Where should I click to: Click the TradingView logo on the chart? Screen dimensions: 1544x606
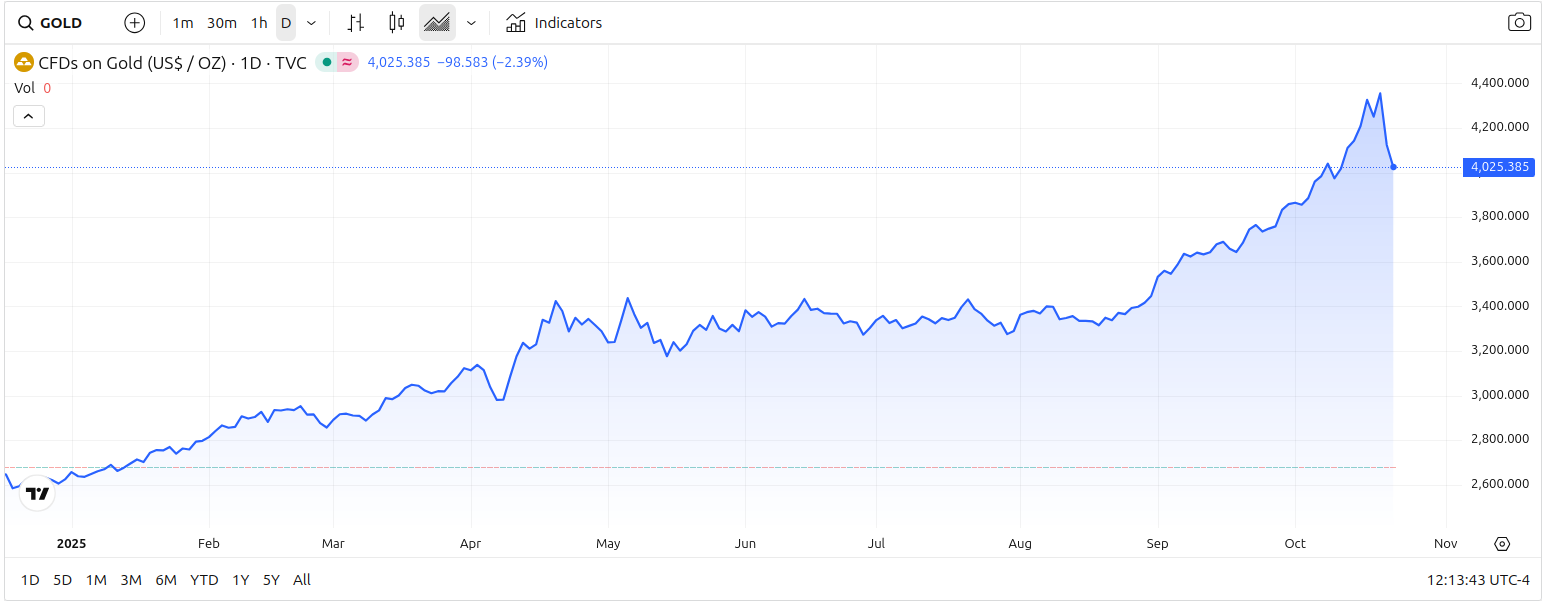click(x=37, y=494)
